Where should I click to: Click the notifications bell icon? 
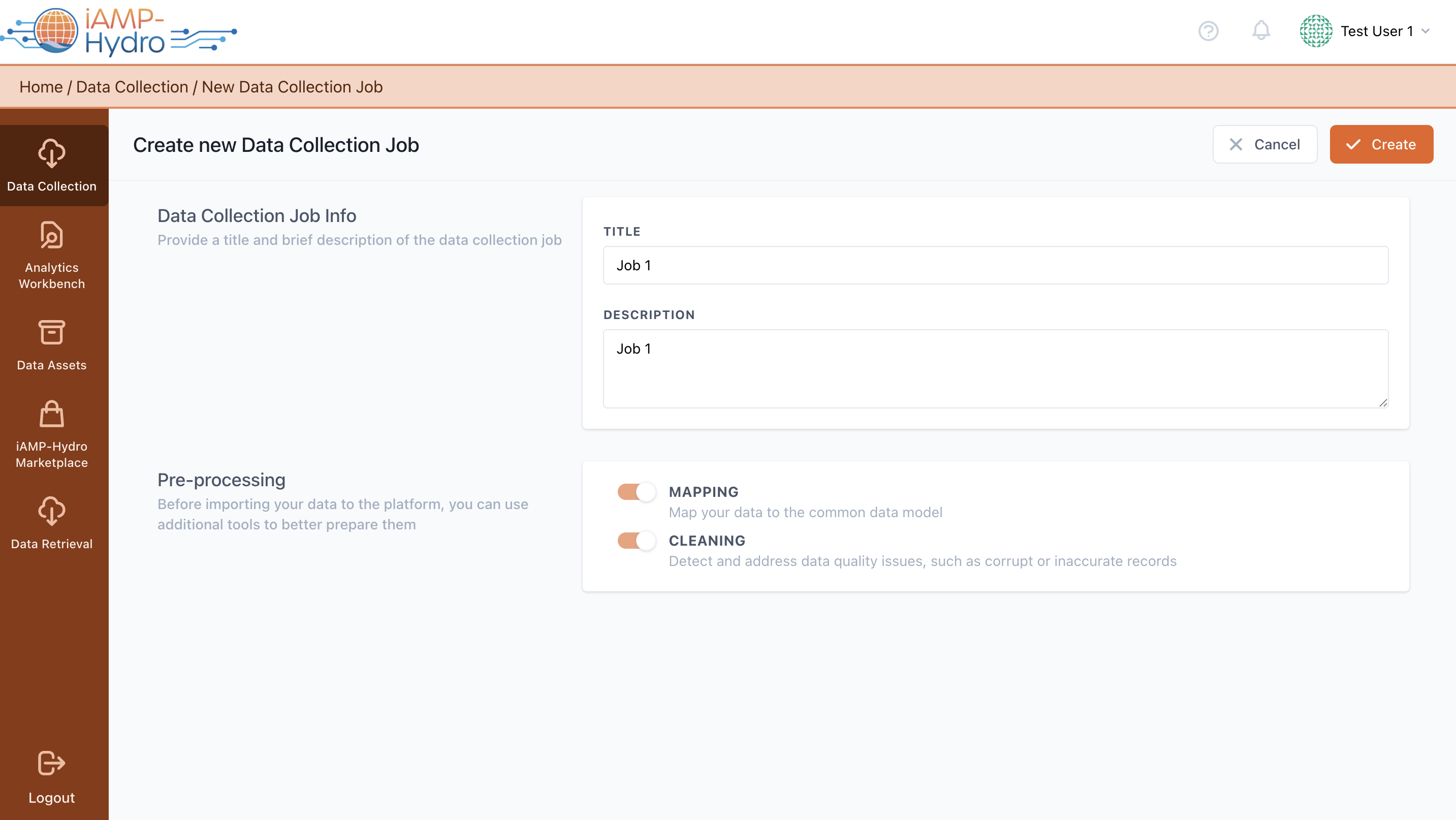click(1260, 31)
